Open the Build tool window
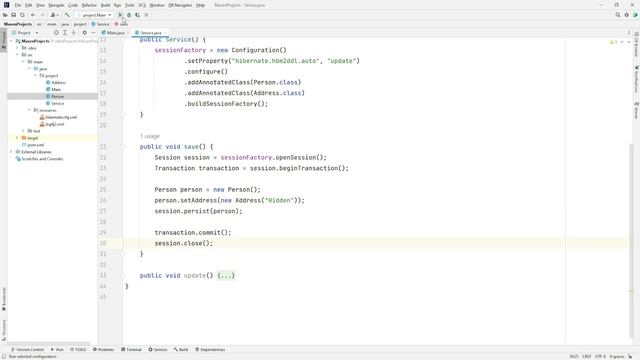640x360 pixels. click(181, 350)
